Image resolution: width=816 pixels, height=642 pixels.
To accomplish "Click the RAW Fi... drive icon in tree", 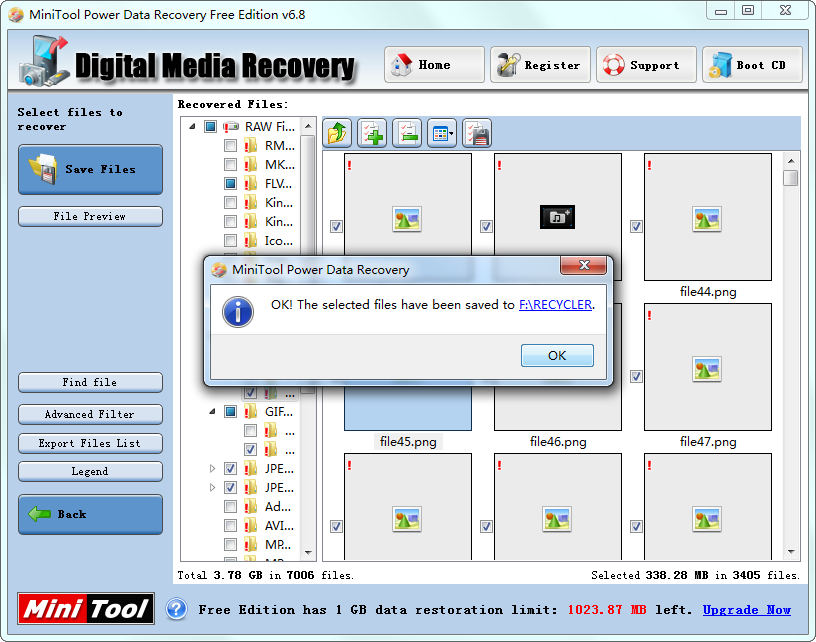I will 231,126.
